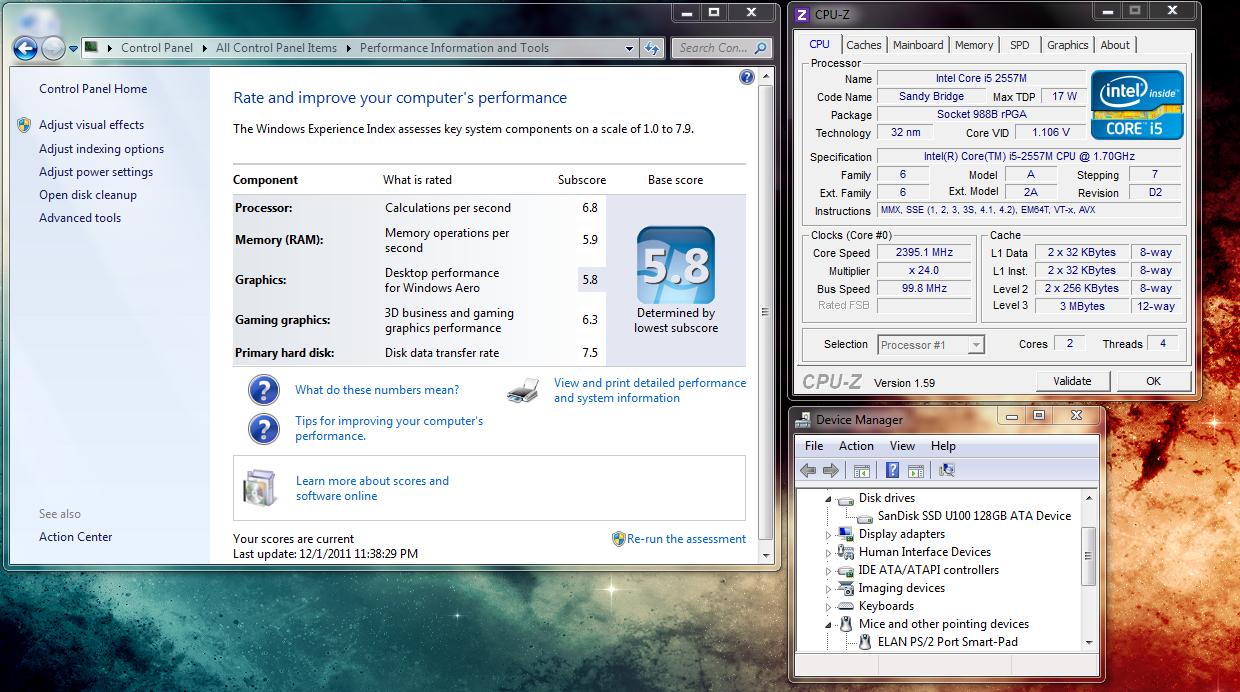Image resolution: width=1240 pixels, height=692 pixels.
Task: Click the Validate button in CPU-Z
Action: coord(1072,381)
